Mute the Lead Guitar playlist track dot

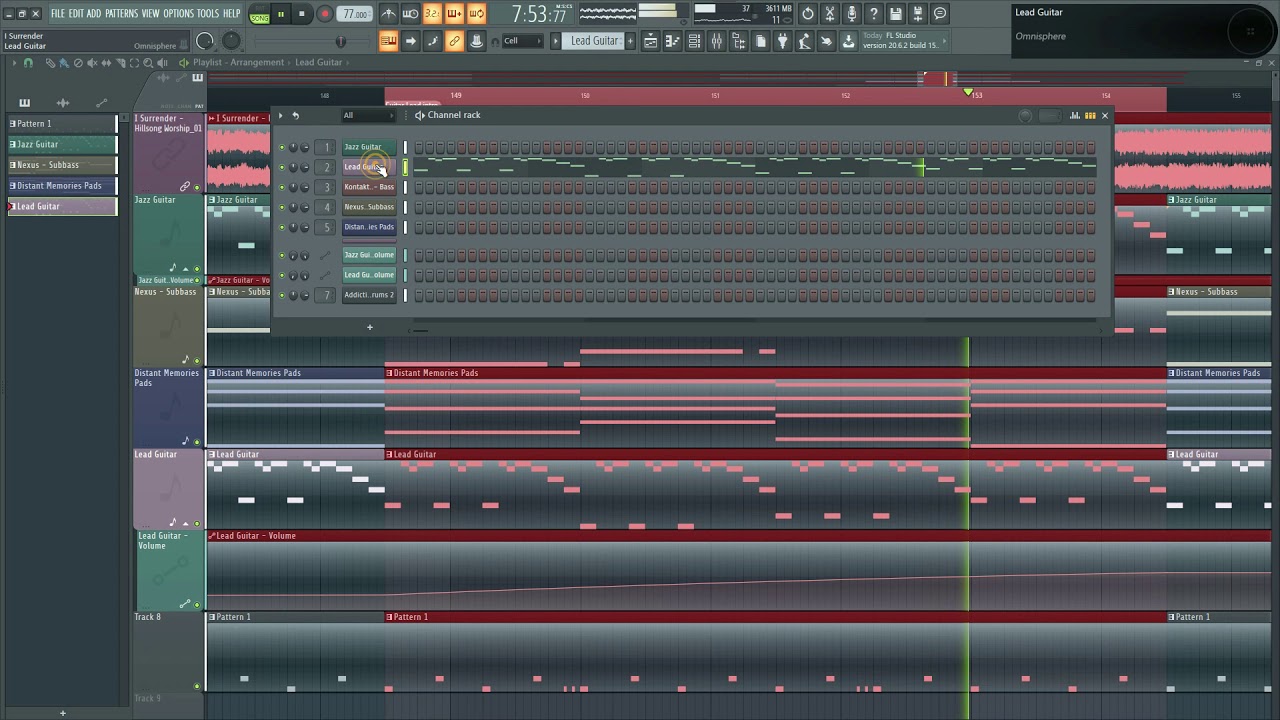[x=197, y=523]
